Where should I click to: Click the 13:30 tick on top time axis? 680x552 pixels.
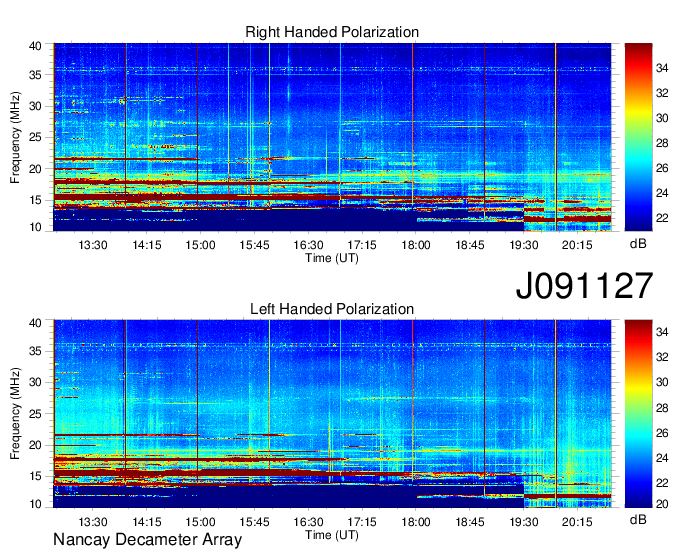point(93,245)
